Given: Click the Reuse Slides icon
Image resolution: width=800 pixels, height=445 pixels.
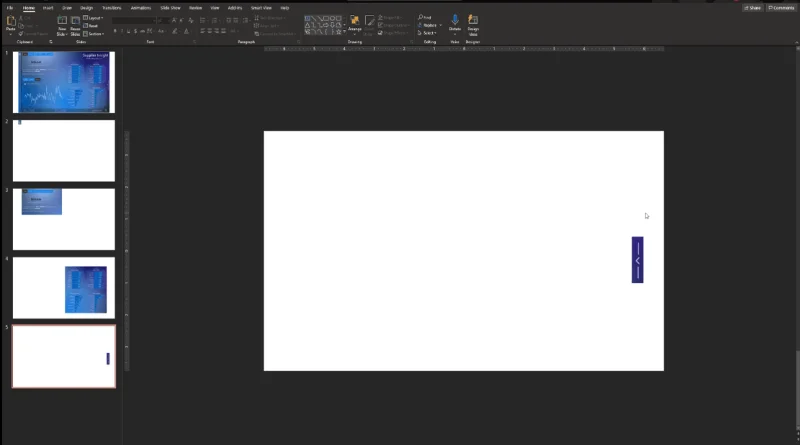Looking at the screenshot, I should (75, 20).
